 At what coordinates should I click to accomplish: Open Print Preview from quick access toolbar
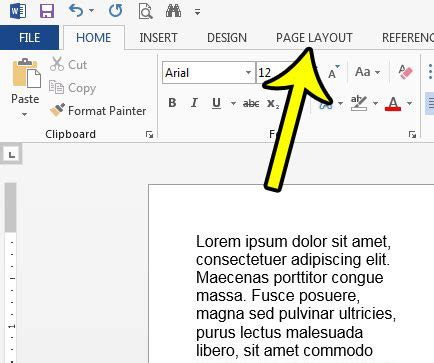(x=145, y=12)
